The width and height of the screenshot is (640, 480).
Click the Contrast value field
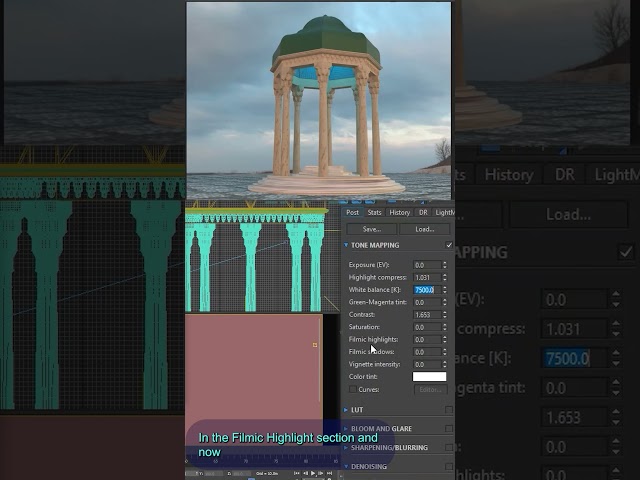click(x=427, y=315)
